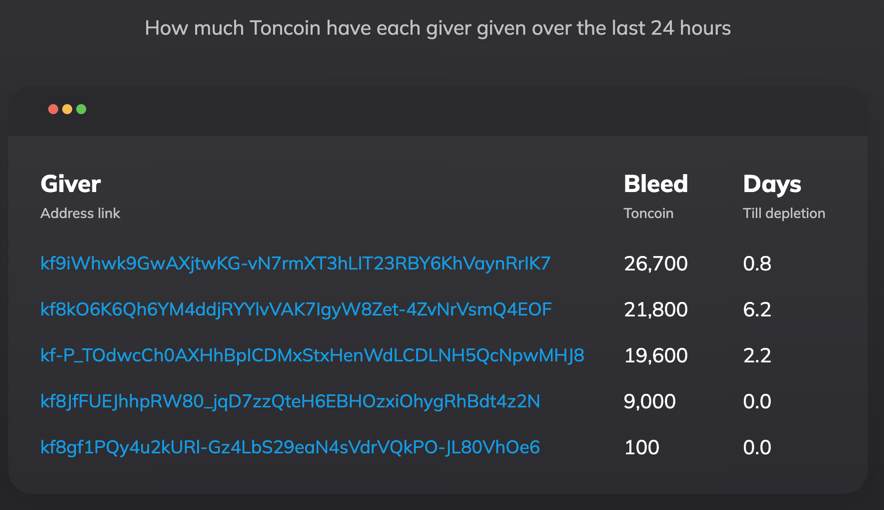Select the 21,800 bleed value
Image resolution: width=884 pixels, height=510 pixels.
point(656,309)
